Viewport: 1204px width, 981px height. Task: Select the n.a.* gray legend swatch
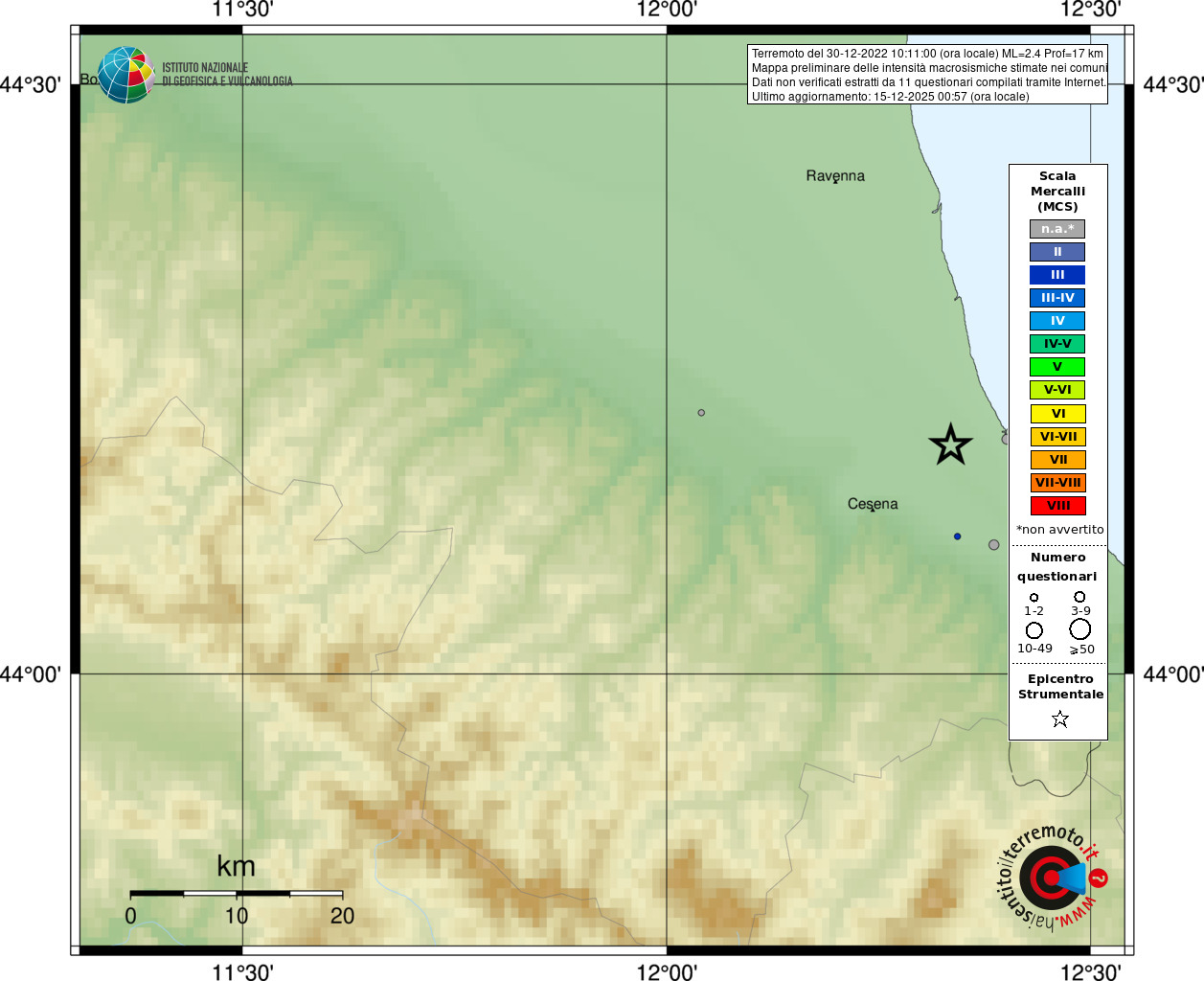[x=1057, y=229]
